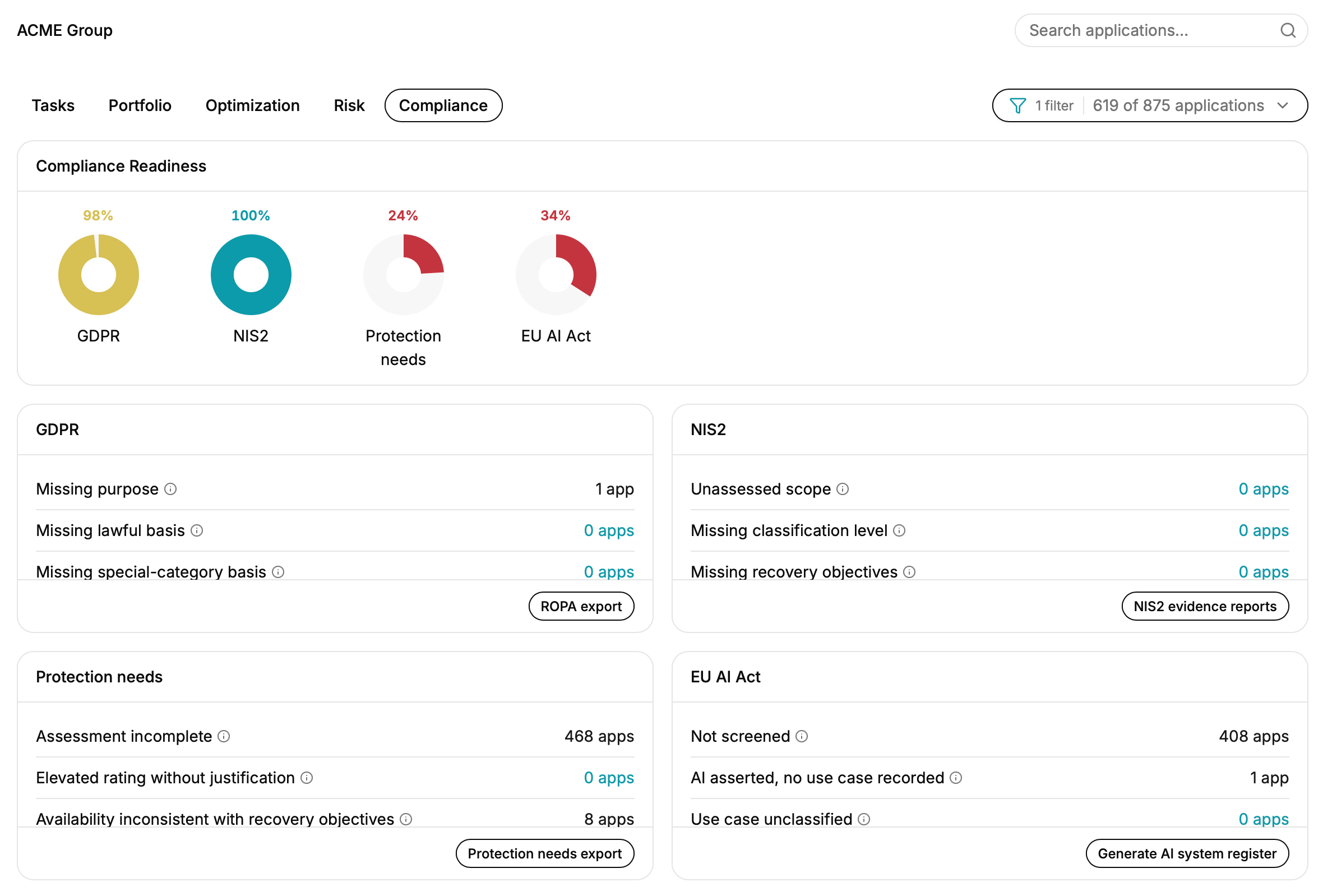Click Generate AI system register
This screenshot has height=896, width=1323.
coord(1187,853)
